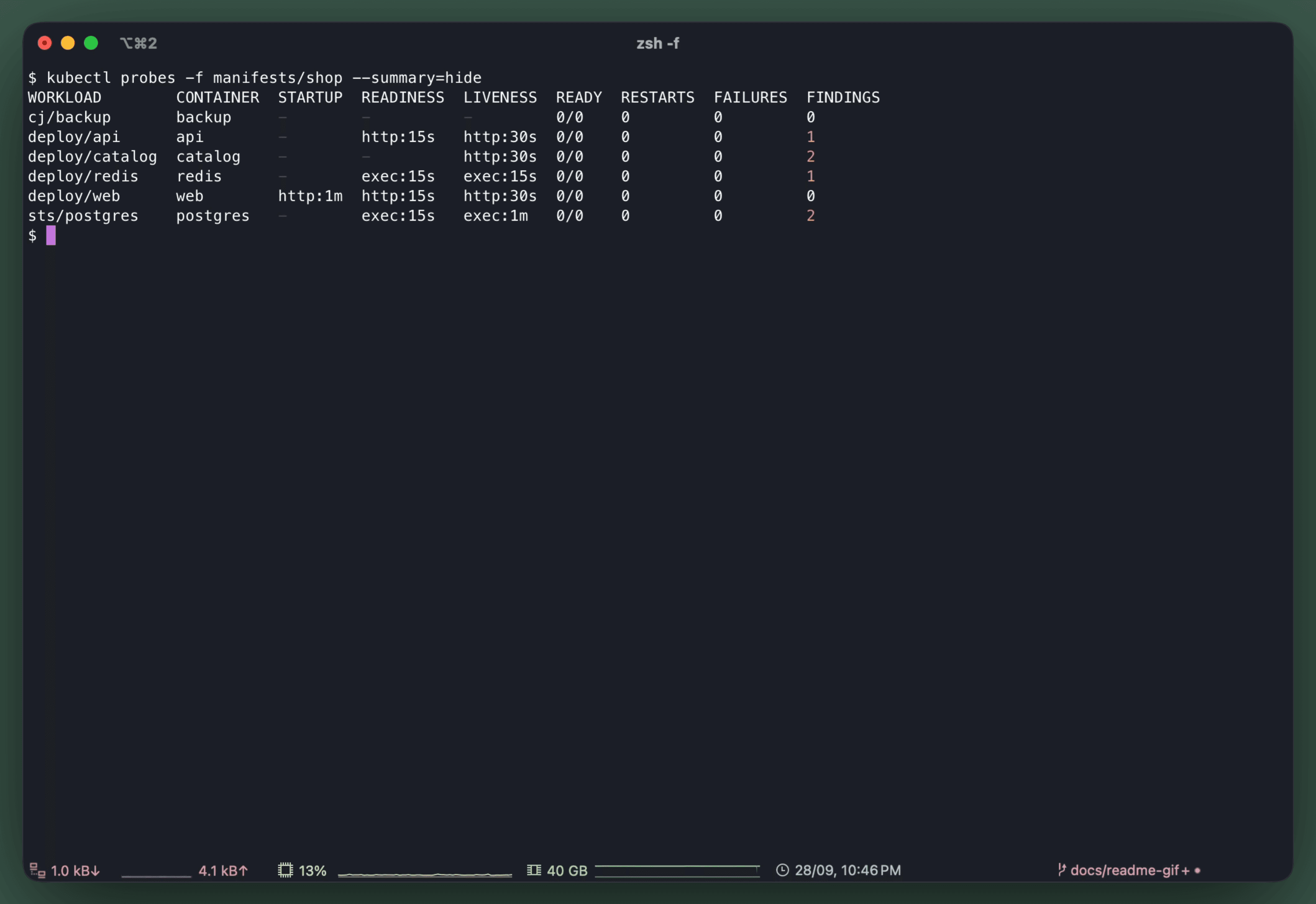Viewport: 1316px width, 904px height.
Task: Click the cj/backup workload row
Action: coord(422,117)
